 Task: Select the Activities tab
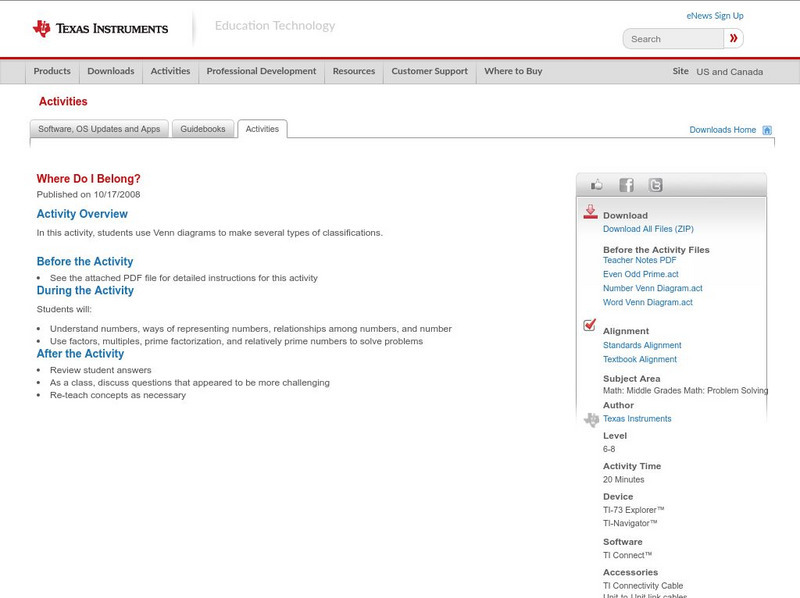point(262,129)
